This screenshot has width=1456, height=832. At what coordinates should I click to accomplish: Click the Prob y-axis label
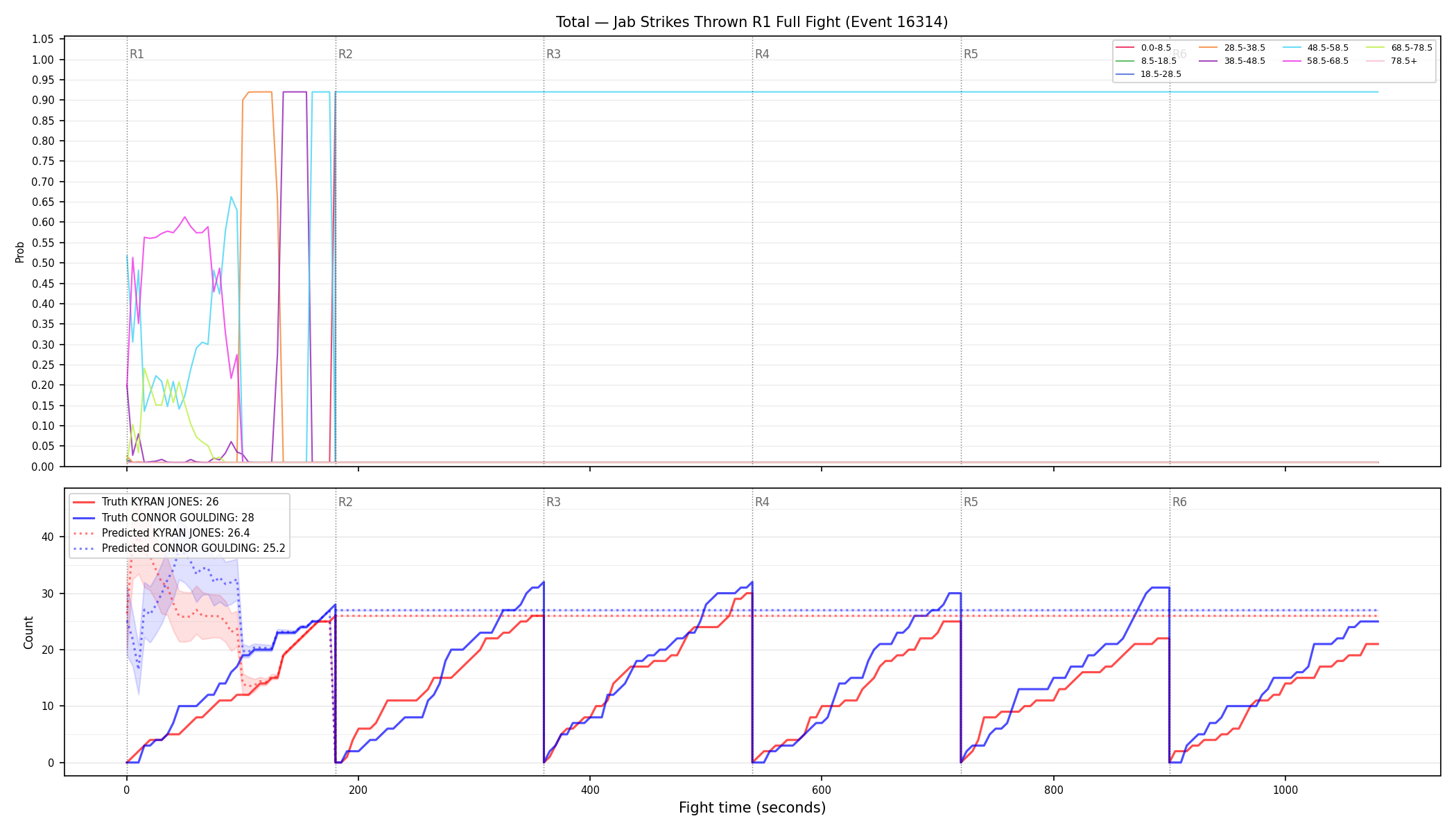pyautogui.click(x=20, y=252)
